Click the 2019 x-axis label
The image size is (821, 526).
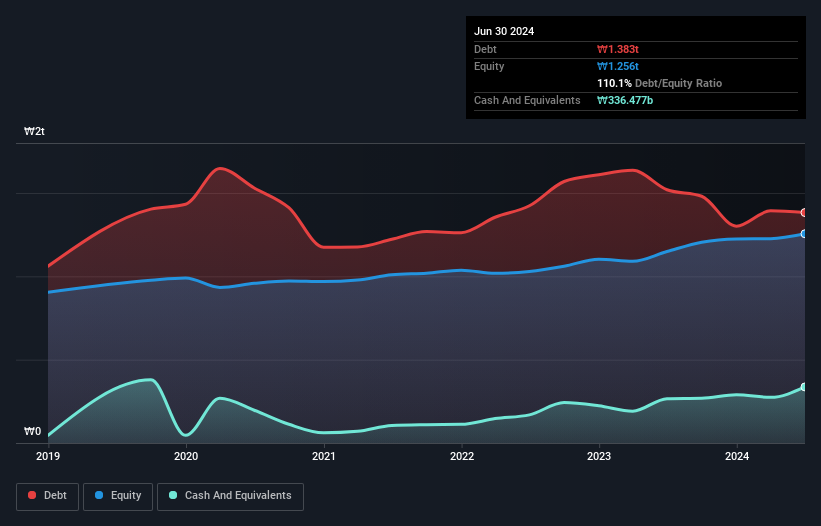point(48,456)
